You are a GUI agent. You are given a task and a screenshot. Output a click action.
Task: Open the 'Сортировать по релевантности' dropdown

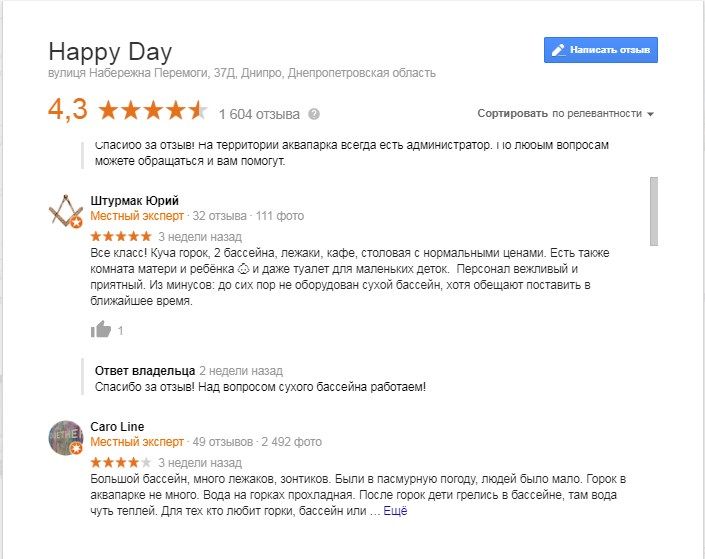coord(565,113)
